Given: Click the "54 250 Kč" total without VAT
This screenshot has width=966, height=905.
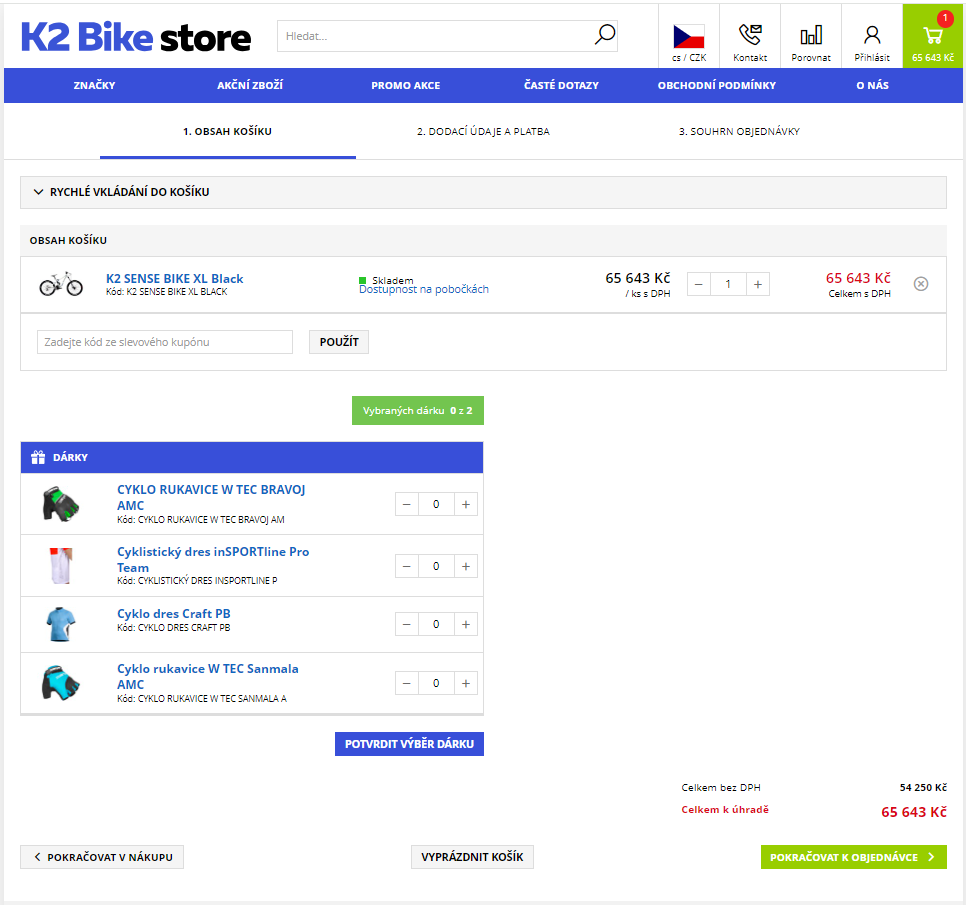Looking at the screenshot, I should 923,787.
